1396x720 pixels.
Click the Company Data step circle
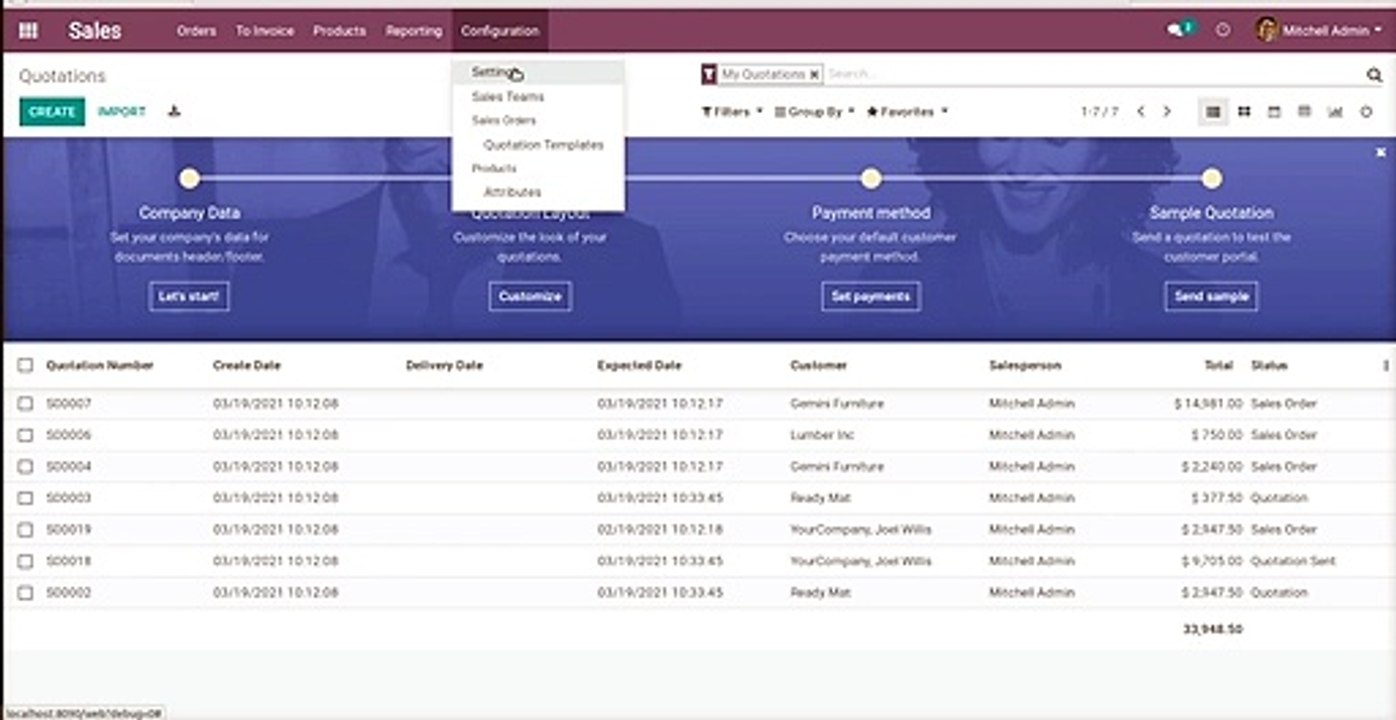189,179
